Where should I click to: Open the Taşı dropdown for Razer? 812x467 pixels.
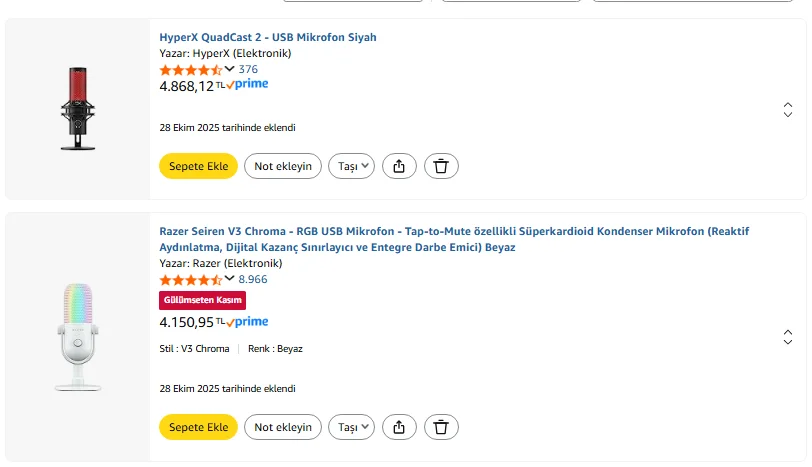click(352, 427)
